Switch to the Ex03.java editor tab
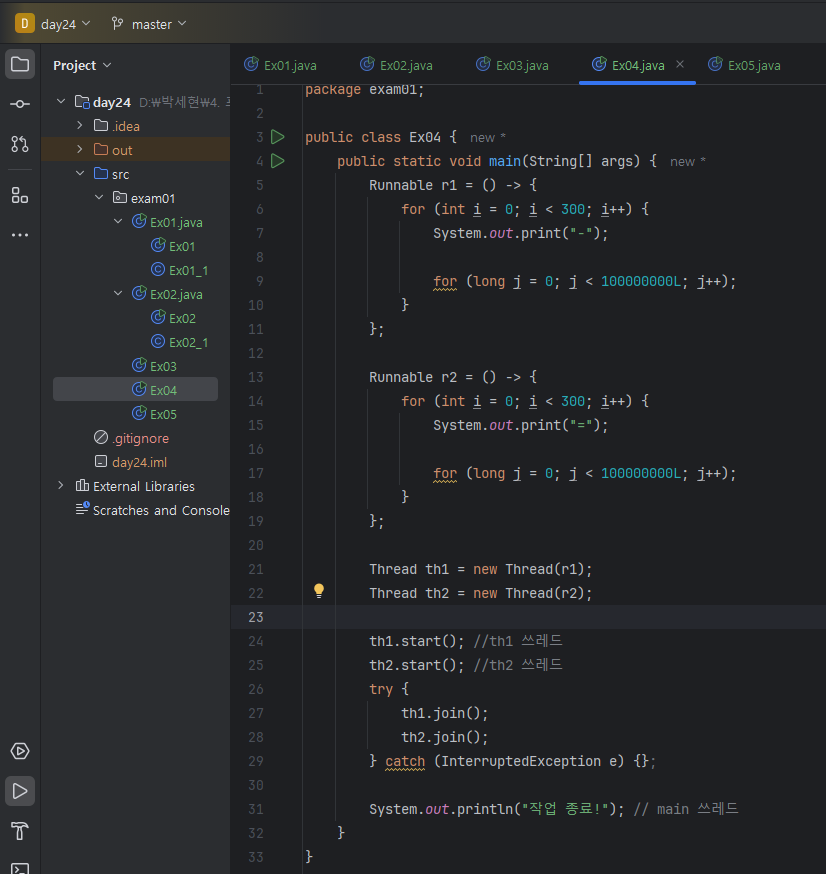Image resolution: width=826 pixels, height=874 pixels. [512, 65]
